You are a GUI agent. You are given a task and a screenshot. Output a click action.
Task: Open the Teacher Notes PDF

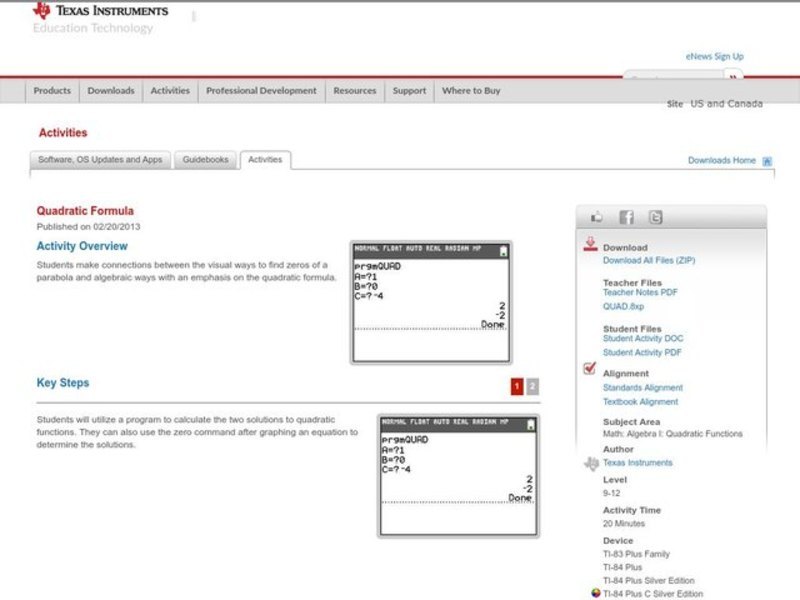640,293
